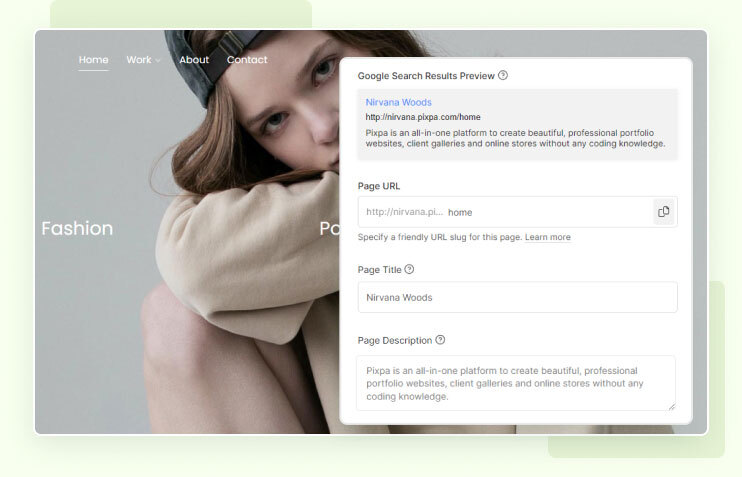Go to the Home navigation item

93,60
